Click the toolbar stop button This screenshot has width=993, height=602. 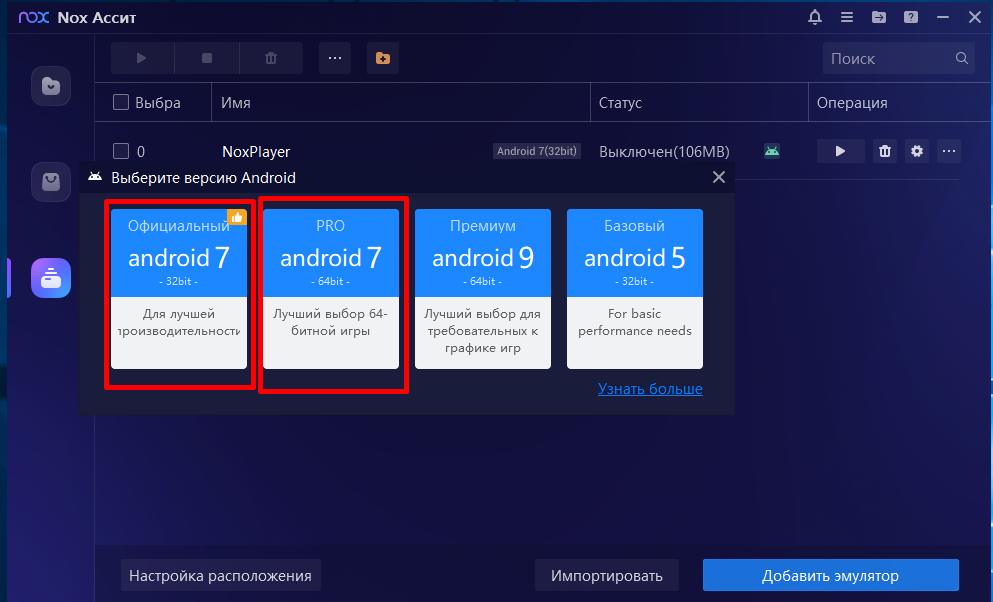click(206, 58)
